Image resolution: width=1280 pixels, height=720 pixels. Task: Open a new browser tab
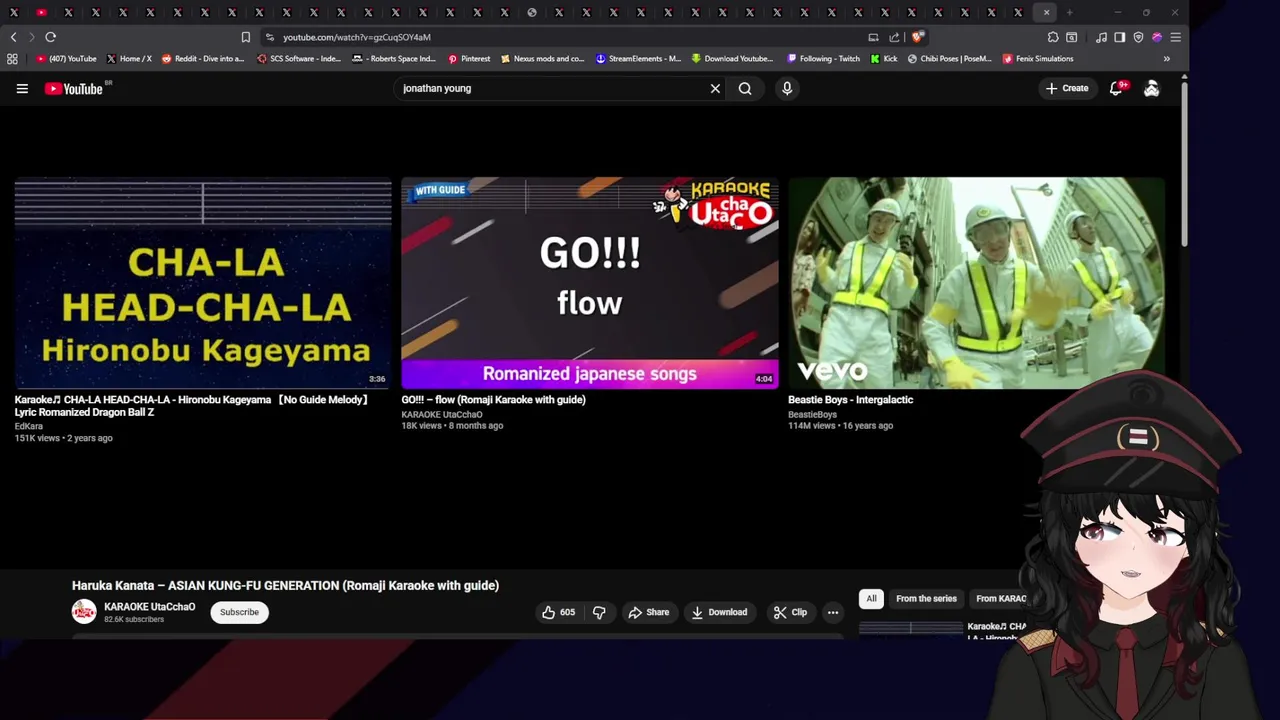[x=1069, y=12]
